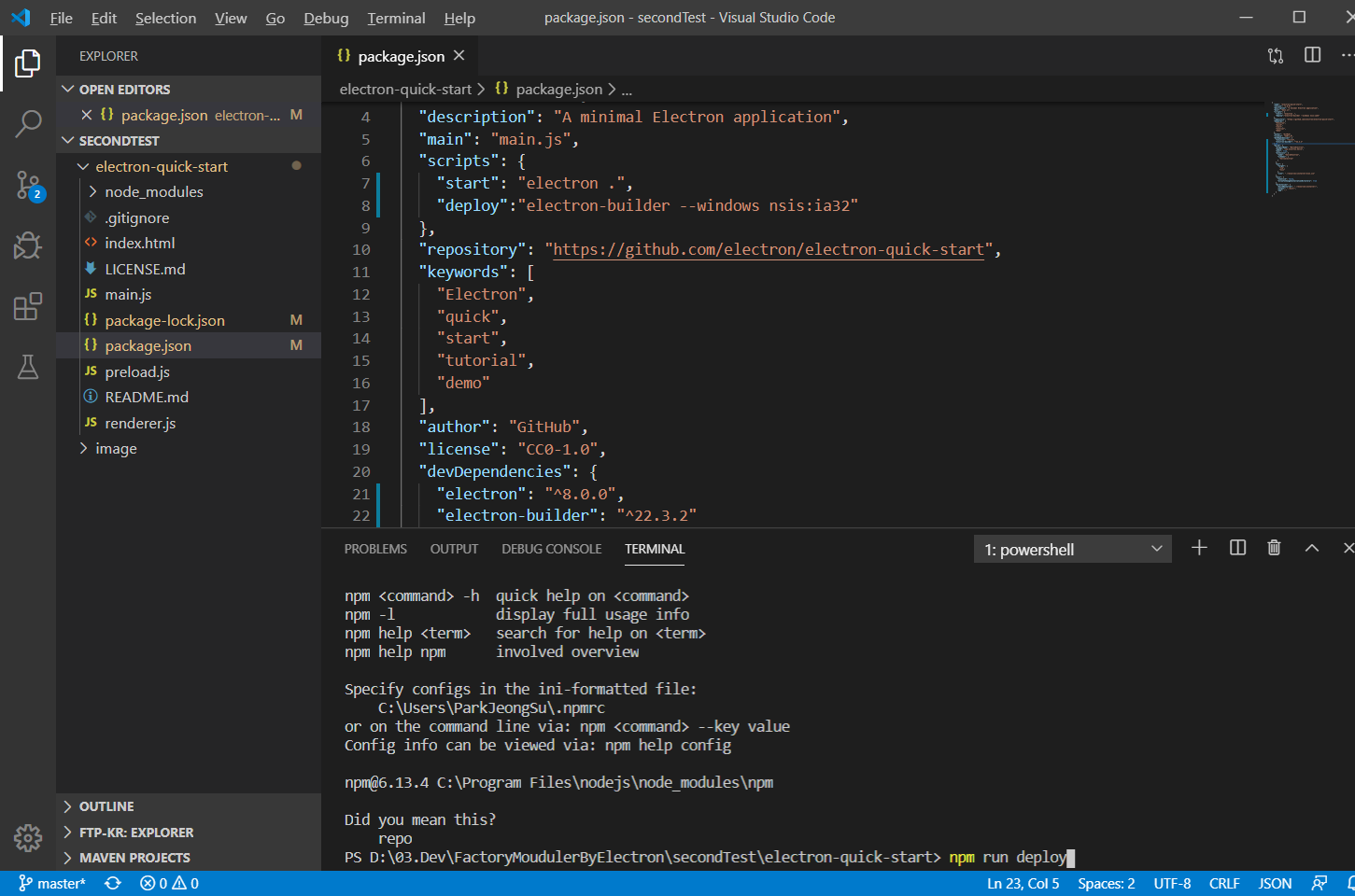Change indentation via Spaces: 2
Image resolution: width=1355 pixels, height=896 pixels.
[x=1106, y=883]
